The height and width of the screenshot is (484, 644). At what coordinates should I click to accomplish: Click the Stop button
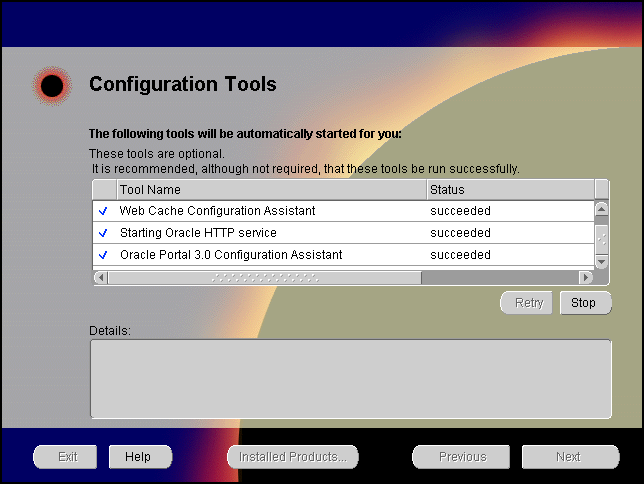coord(586,303)
